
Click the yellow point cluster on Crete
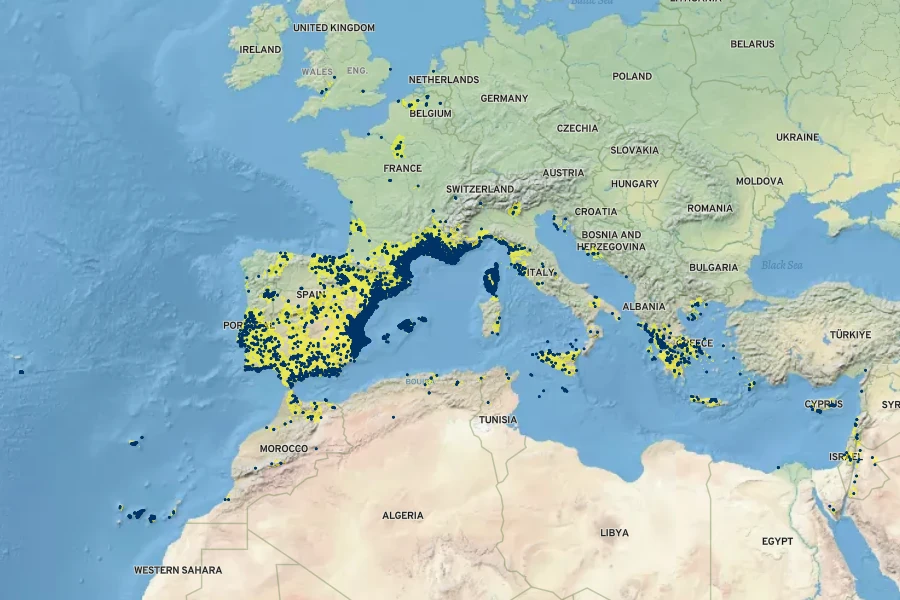[705, 401]
